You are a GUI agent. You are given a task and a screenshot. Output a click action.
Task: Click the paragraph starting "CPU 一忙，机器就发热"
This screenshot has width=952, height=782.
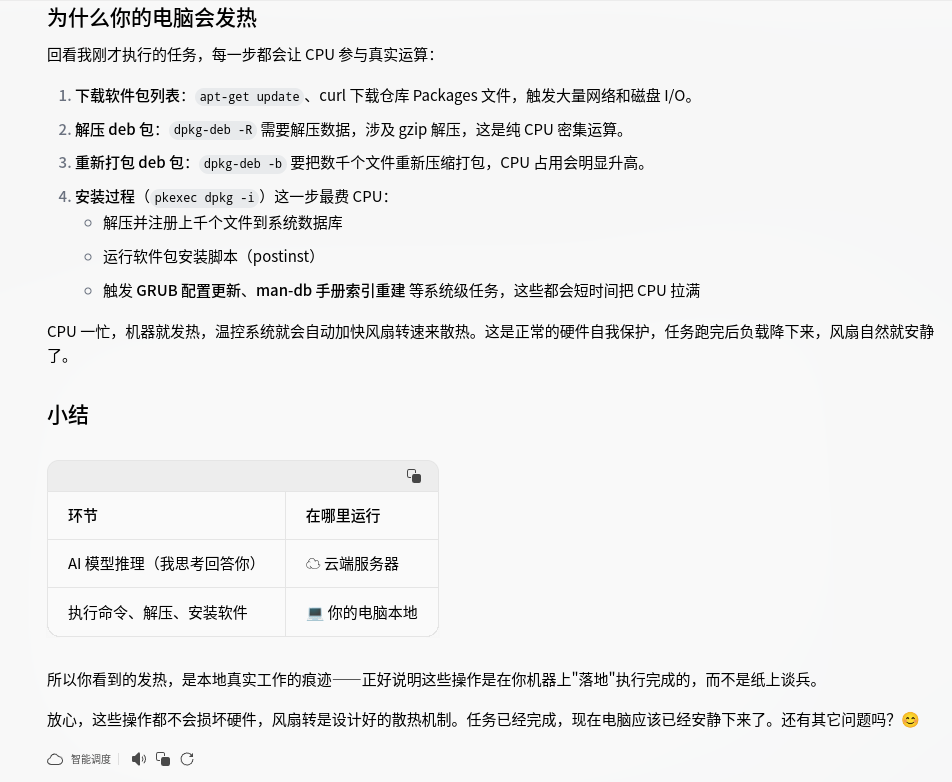[491, 344]
